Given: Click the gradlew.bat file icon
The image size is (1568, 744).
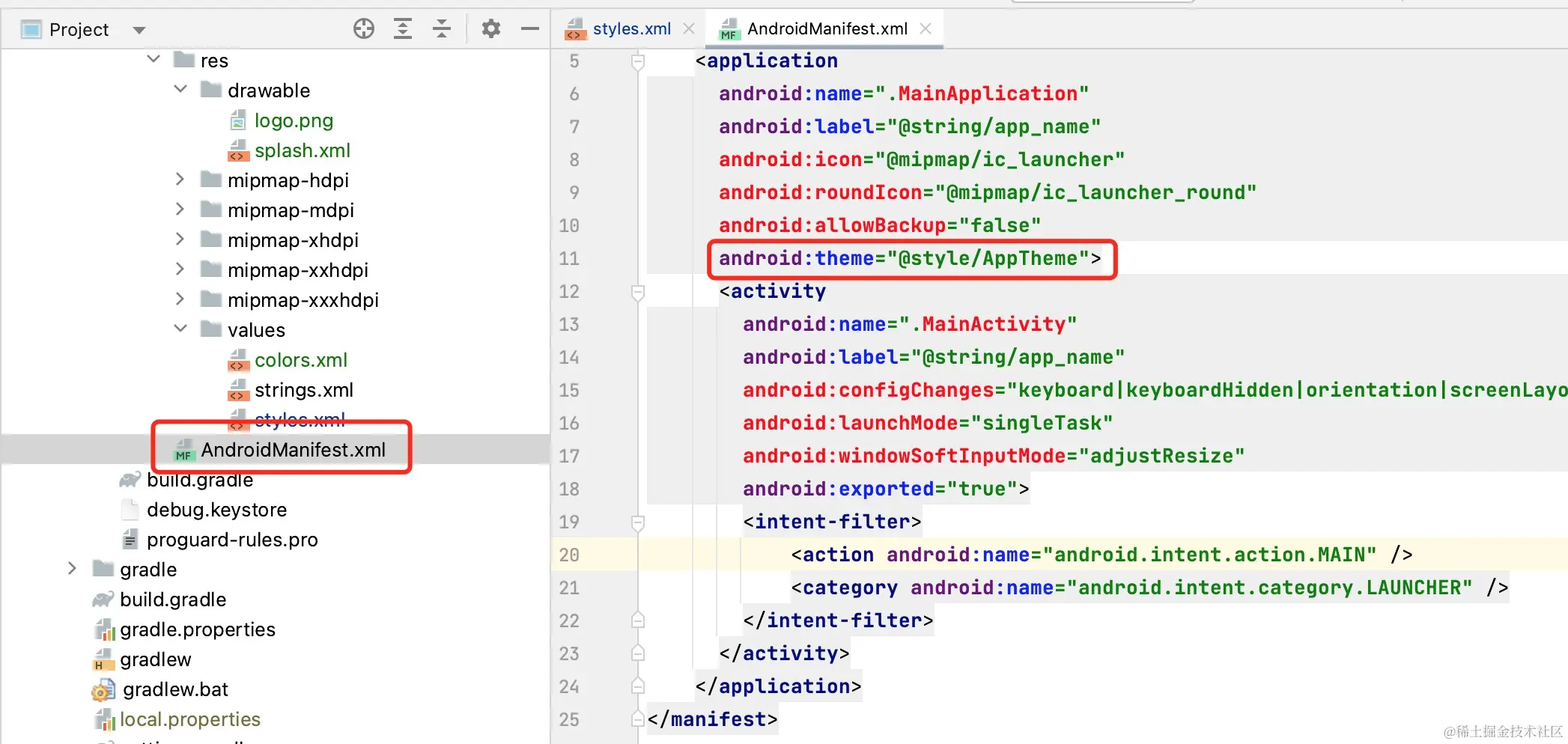Looking at the screenshot, I should tap(103, 689).
